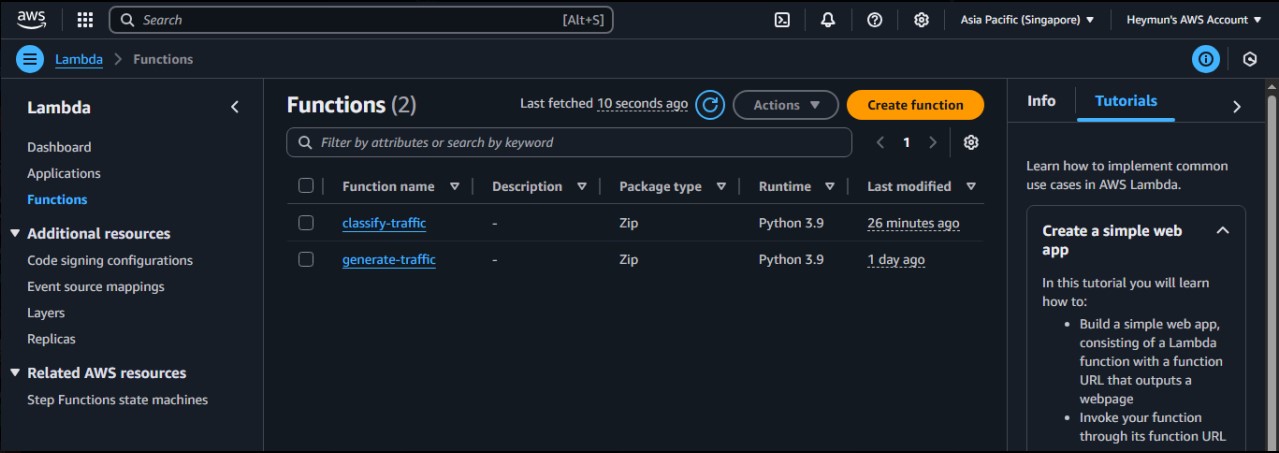Check the classify-traffic function row
This screenshot has height=453, width=1279.
tap(306, 223)
